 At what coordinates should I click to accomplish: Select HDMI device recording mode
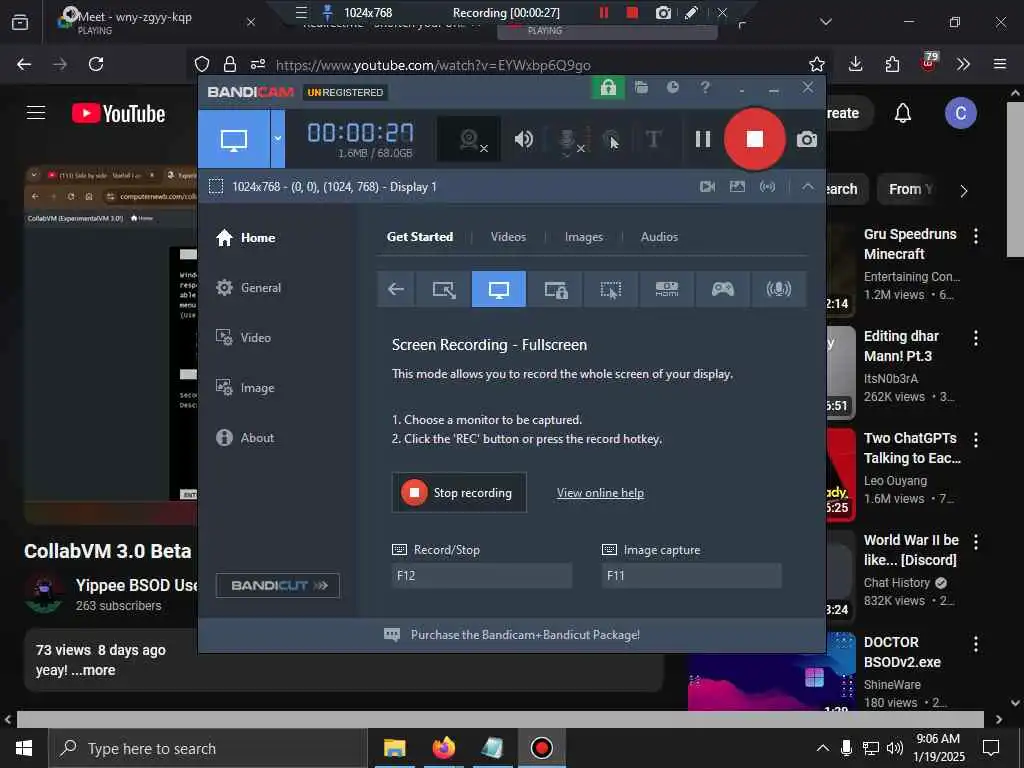tap(667, 289)
